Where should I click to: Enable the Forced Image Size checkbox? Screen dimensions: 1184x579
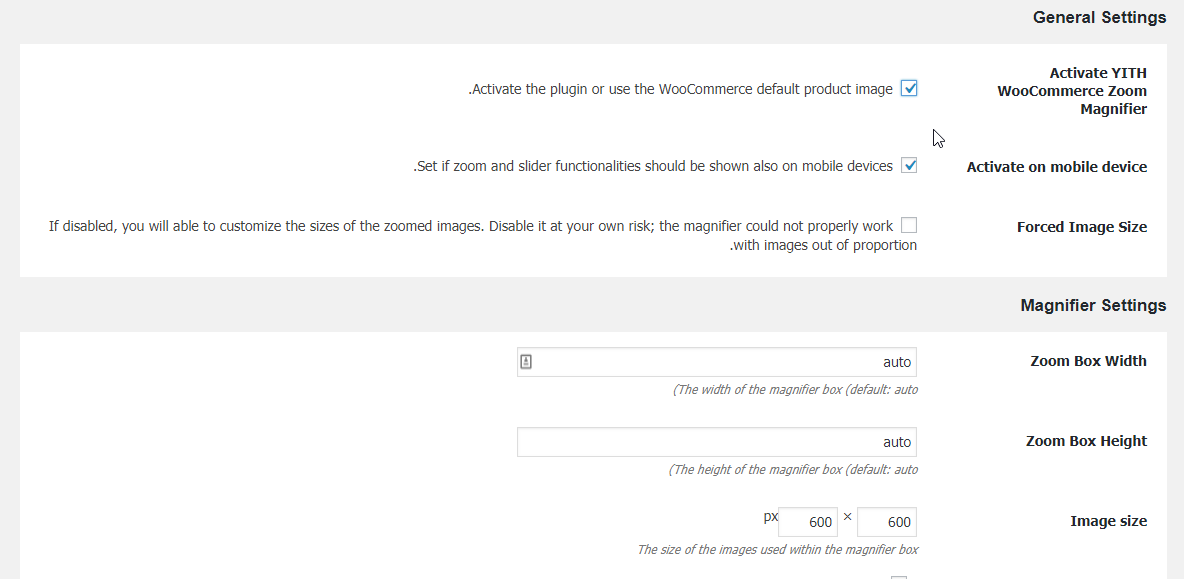click(909, 225)
